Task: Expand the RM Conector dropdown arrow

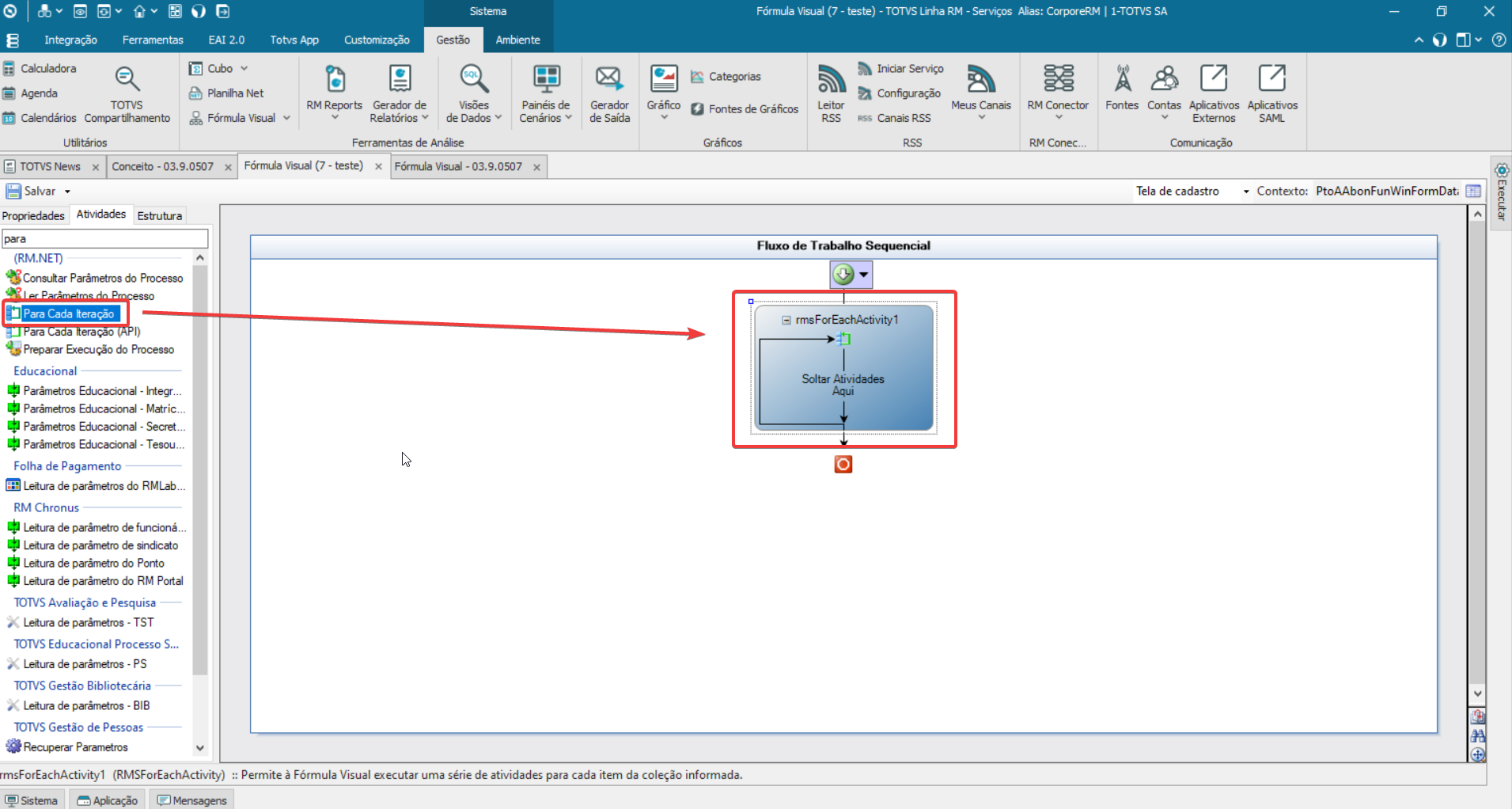Action: [1059, 118]
